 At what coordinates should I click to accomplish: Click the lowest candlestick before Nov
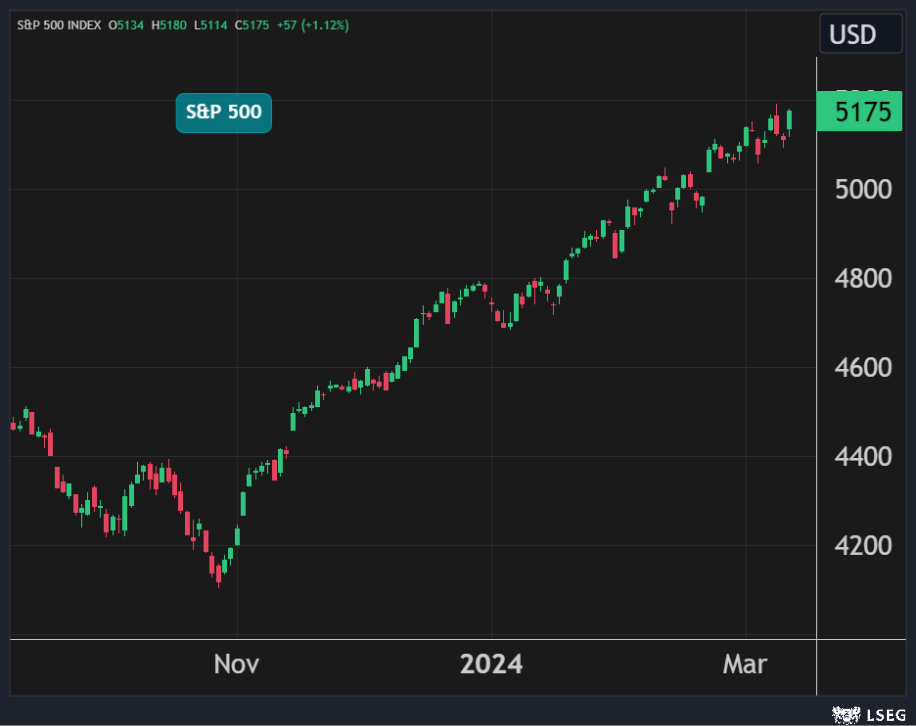click(x=219, y=572)
